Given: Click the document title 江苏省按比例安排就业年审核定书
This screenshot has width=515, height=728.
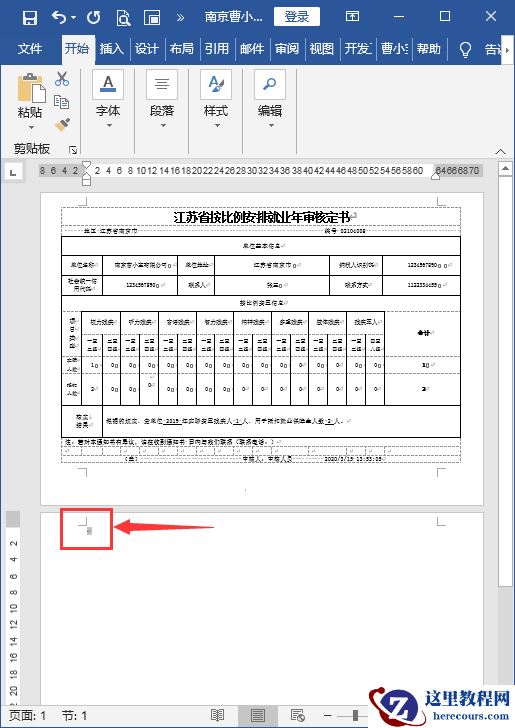Looking at the screenshot, I should pos(261,216).
